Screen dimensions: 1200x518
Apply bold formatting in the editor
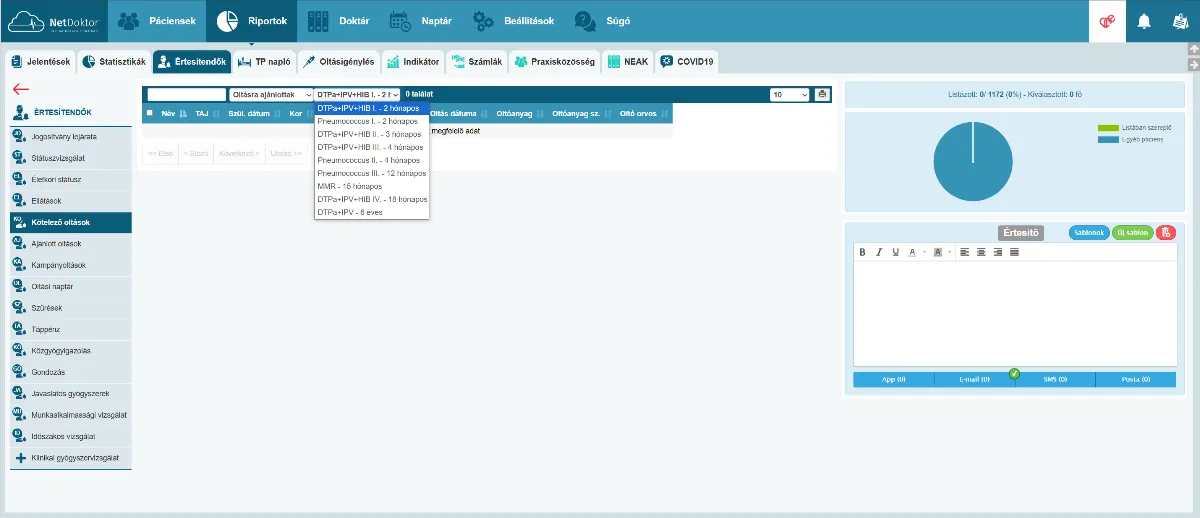pyautogui.click(x=863, y=252)
